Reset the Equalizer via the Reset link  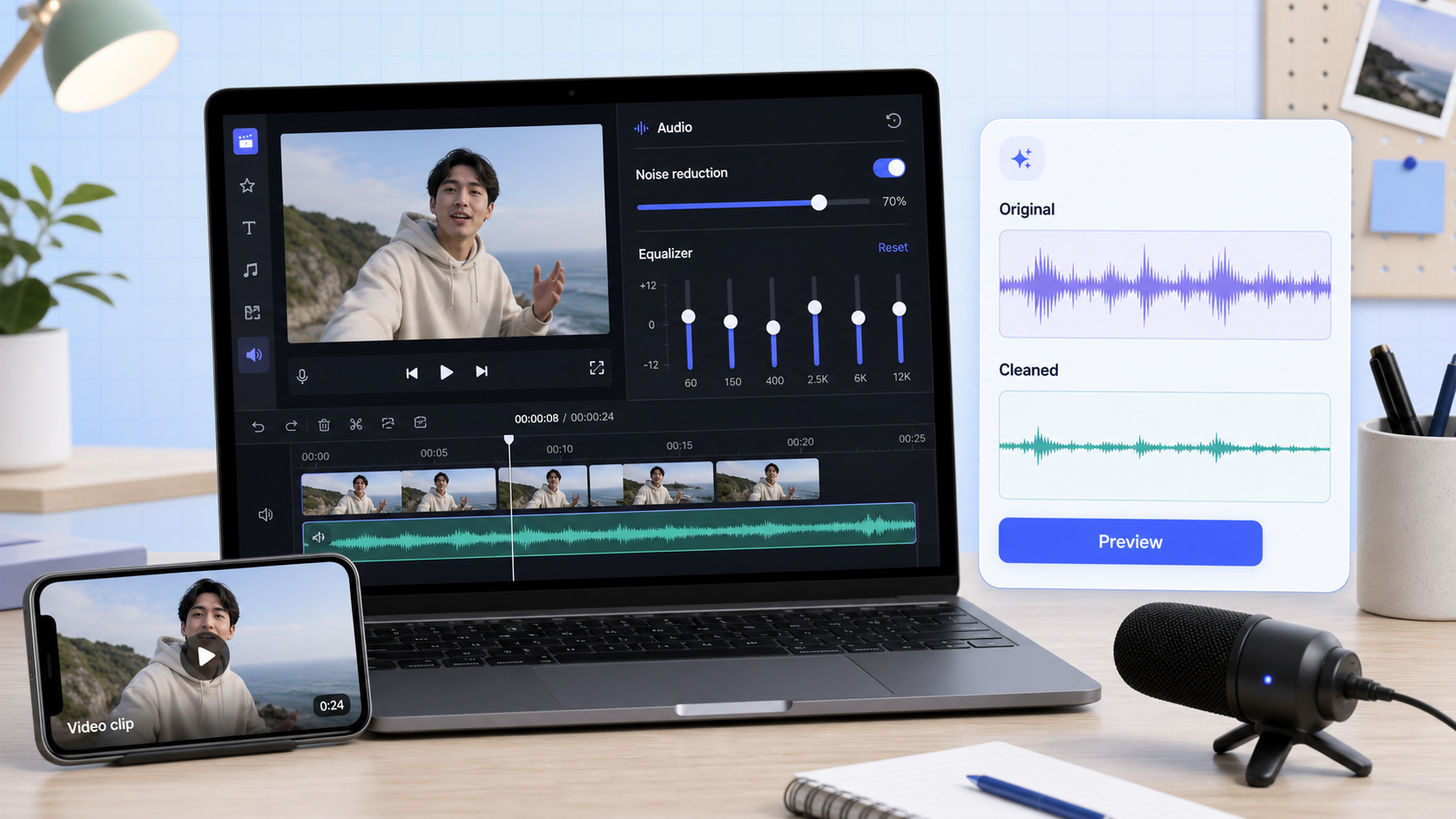893,248
